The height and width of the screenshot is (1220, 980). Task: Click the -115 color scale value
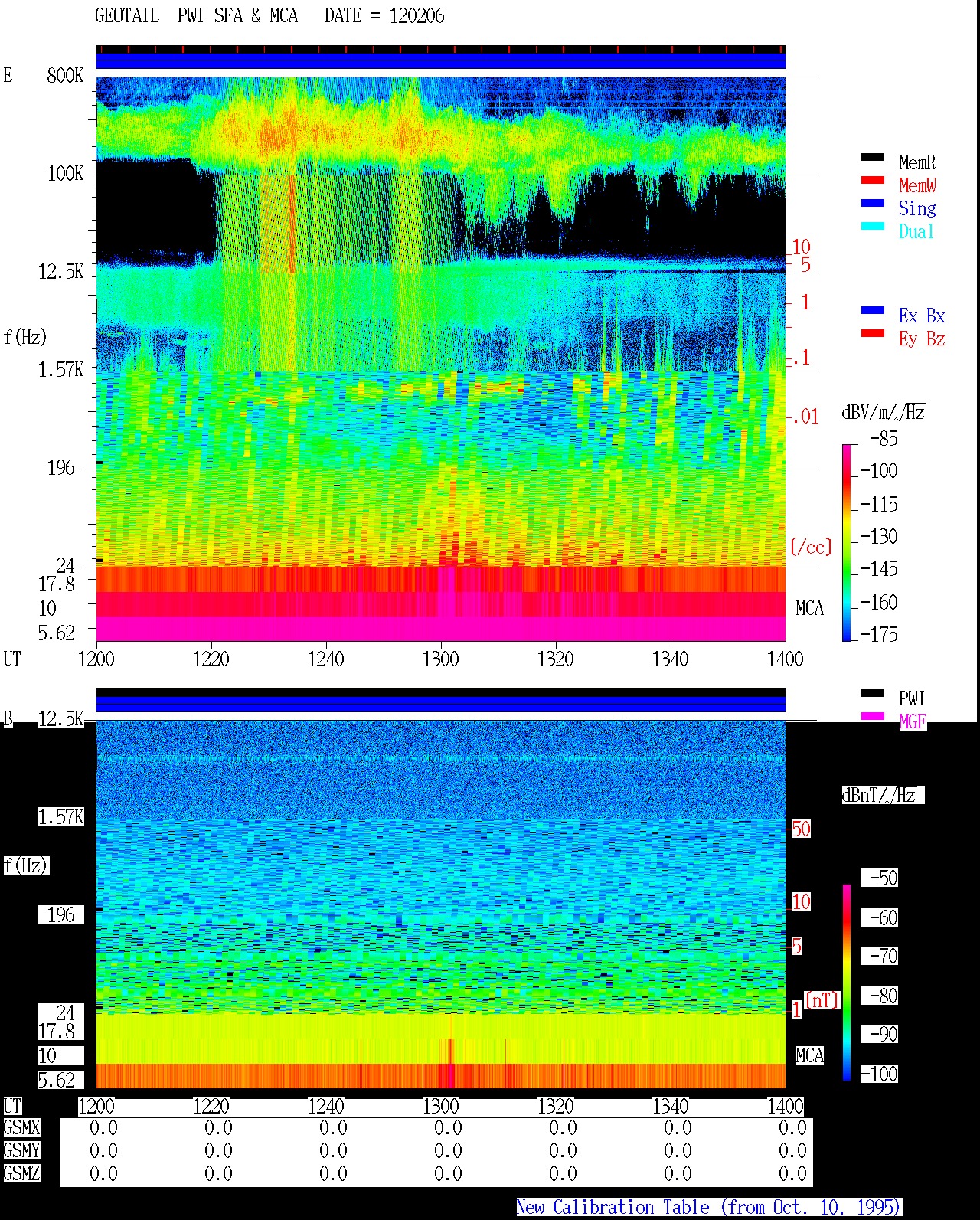(879, 504)
